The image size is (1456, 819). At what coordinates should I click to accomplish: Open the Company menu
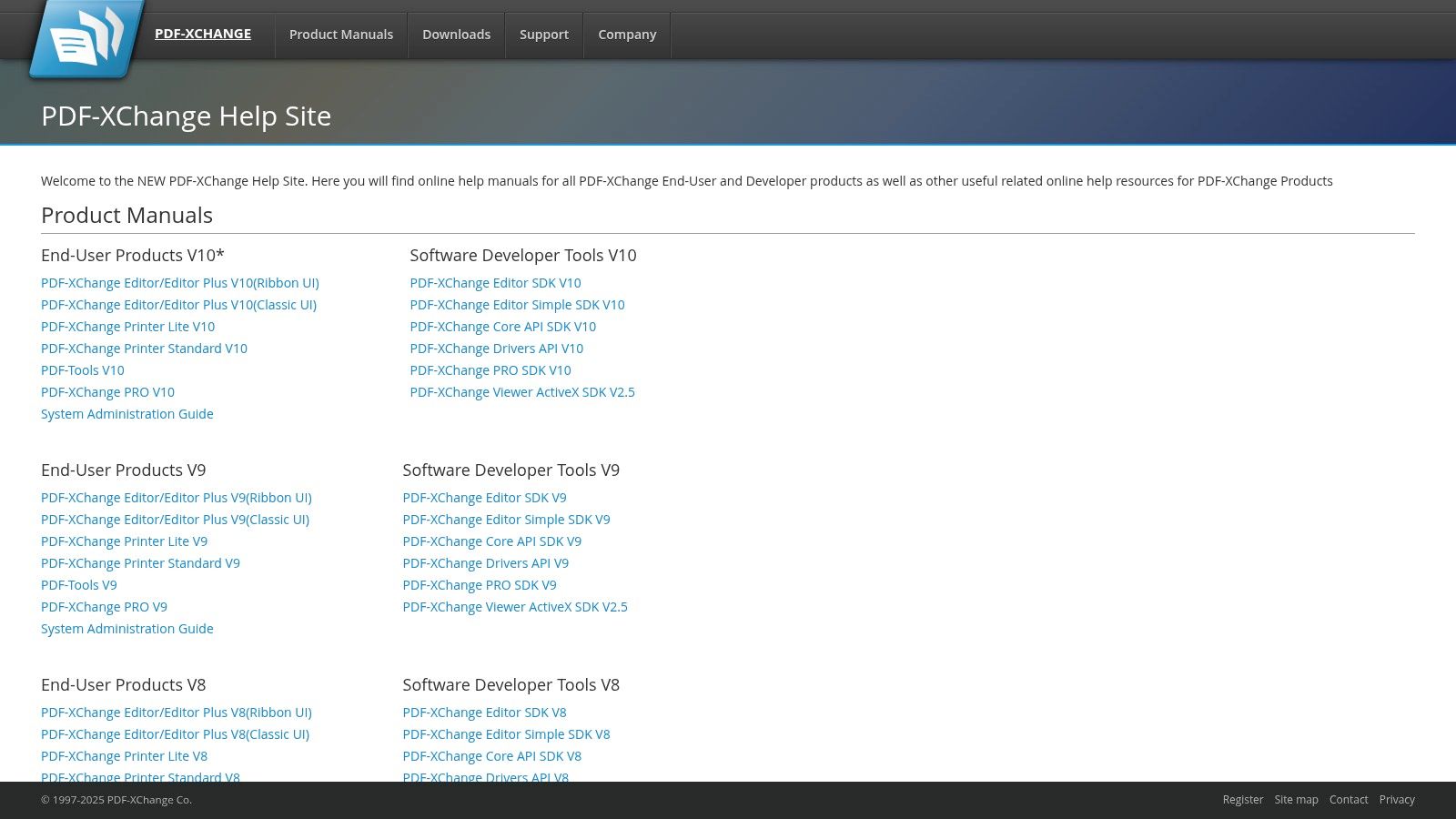(x=626, y=35)
